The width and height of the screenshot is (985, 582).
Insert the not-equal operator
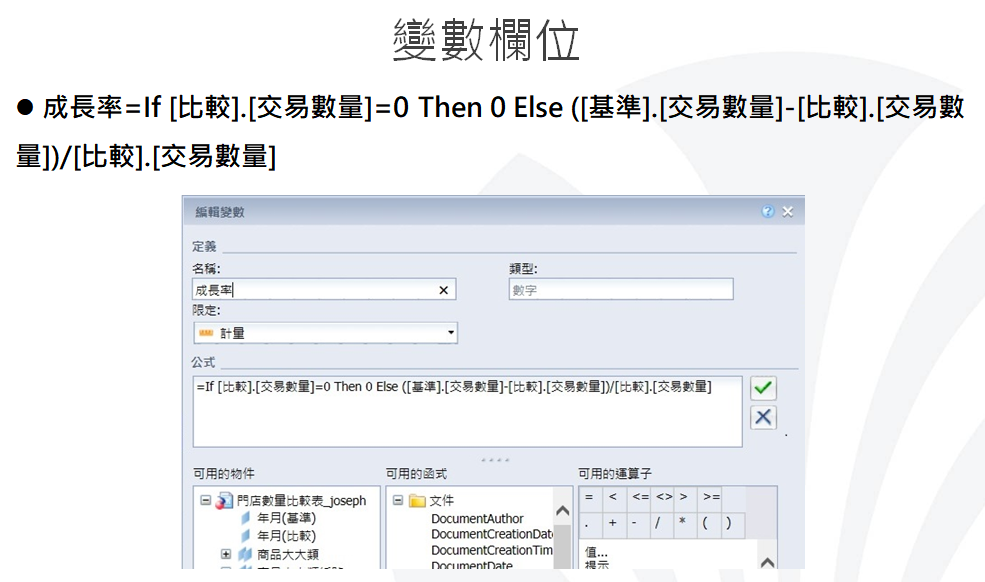click(663, 497)
